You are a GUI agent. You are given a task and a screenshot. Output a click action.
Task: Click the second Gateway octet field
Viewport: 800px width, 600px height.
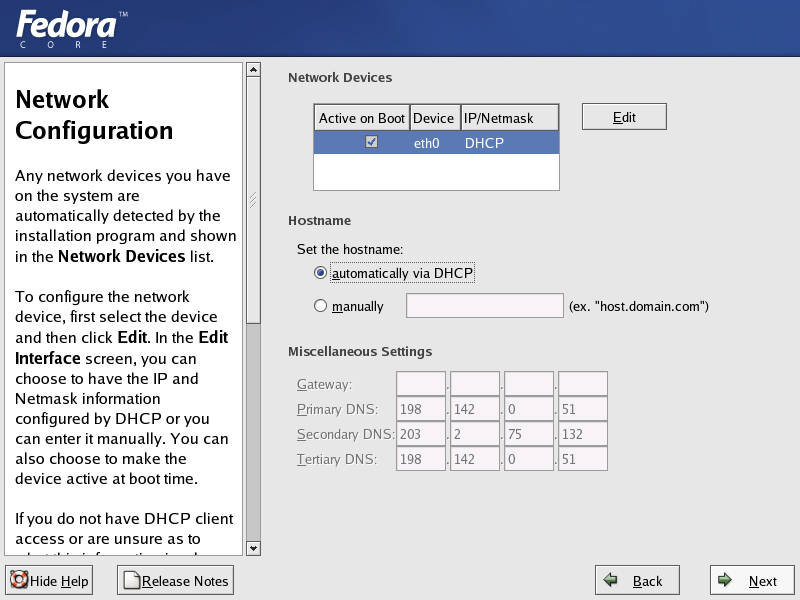[475, 384]
